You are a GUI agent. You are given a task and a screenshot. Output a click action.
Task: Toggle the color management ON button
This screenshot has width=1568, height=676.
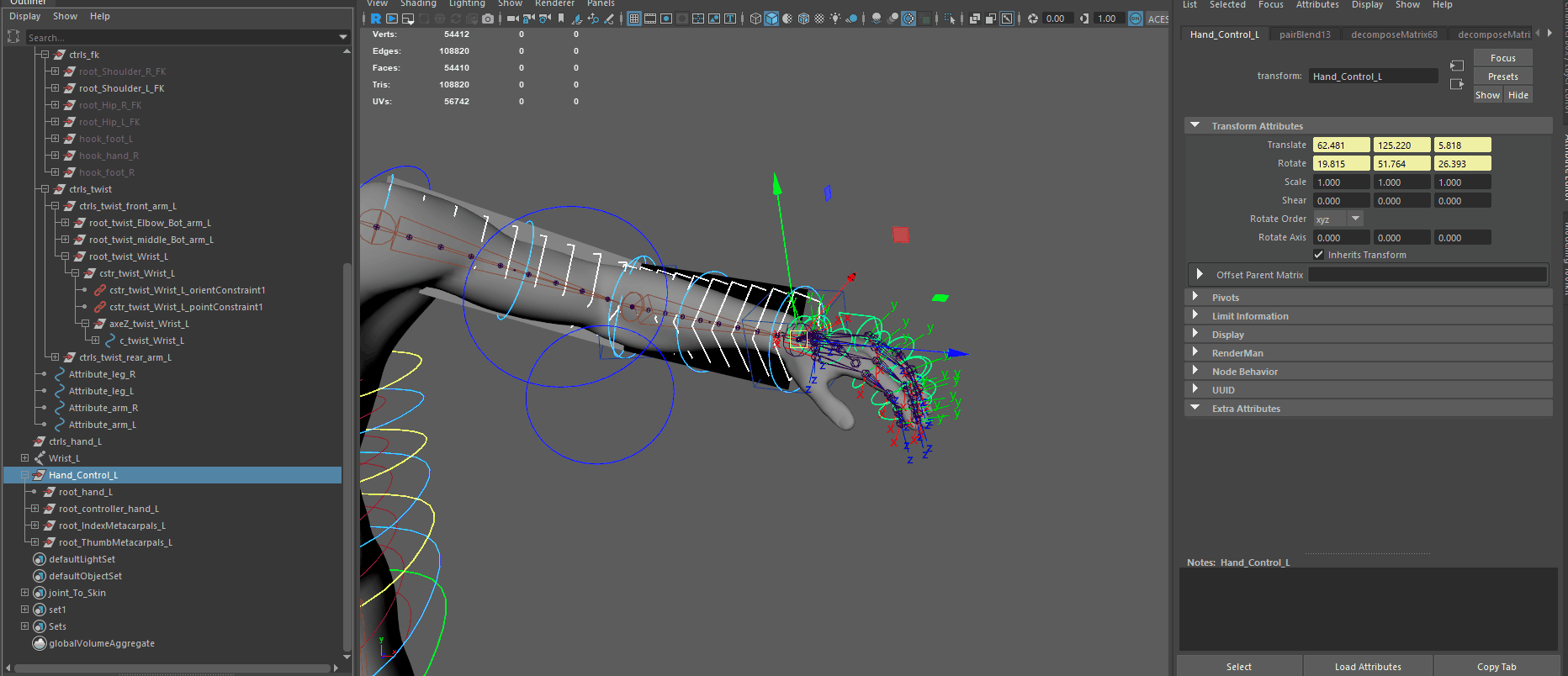(1136, 18)
